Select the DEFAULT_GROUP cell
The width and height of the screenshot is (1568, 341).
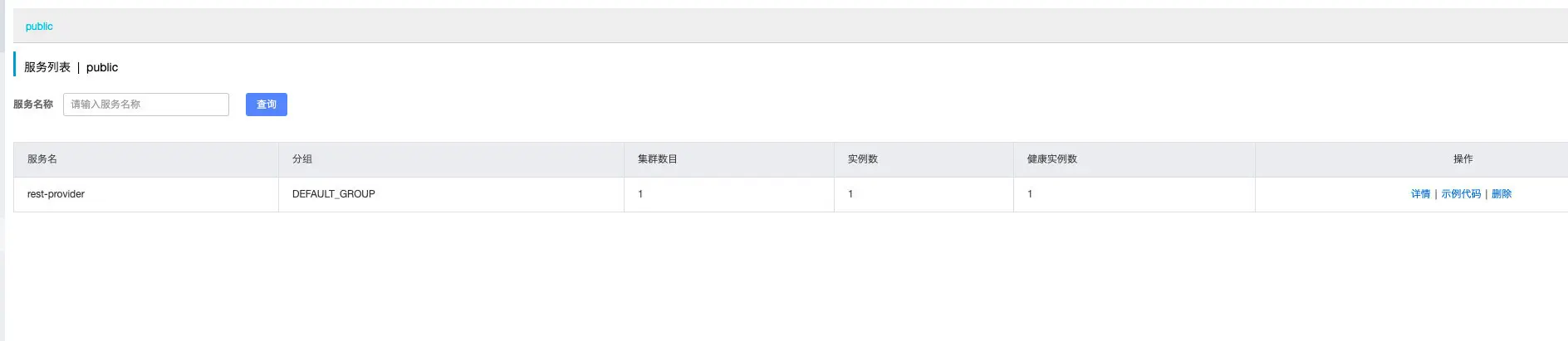tap(452, 194)
